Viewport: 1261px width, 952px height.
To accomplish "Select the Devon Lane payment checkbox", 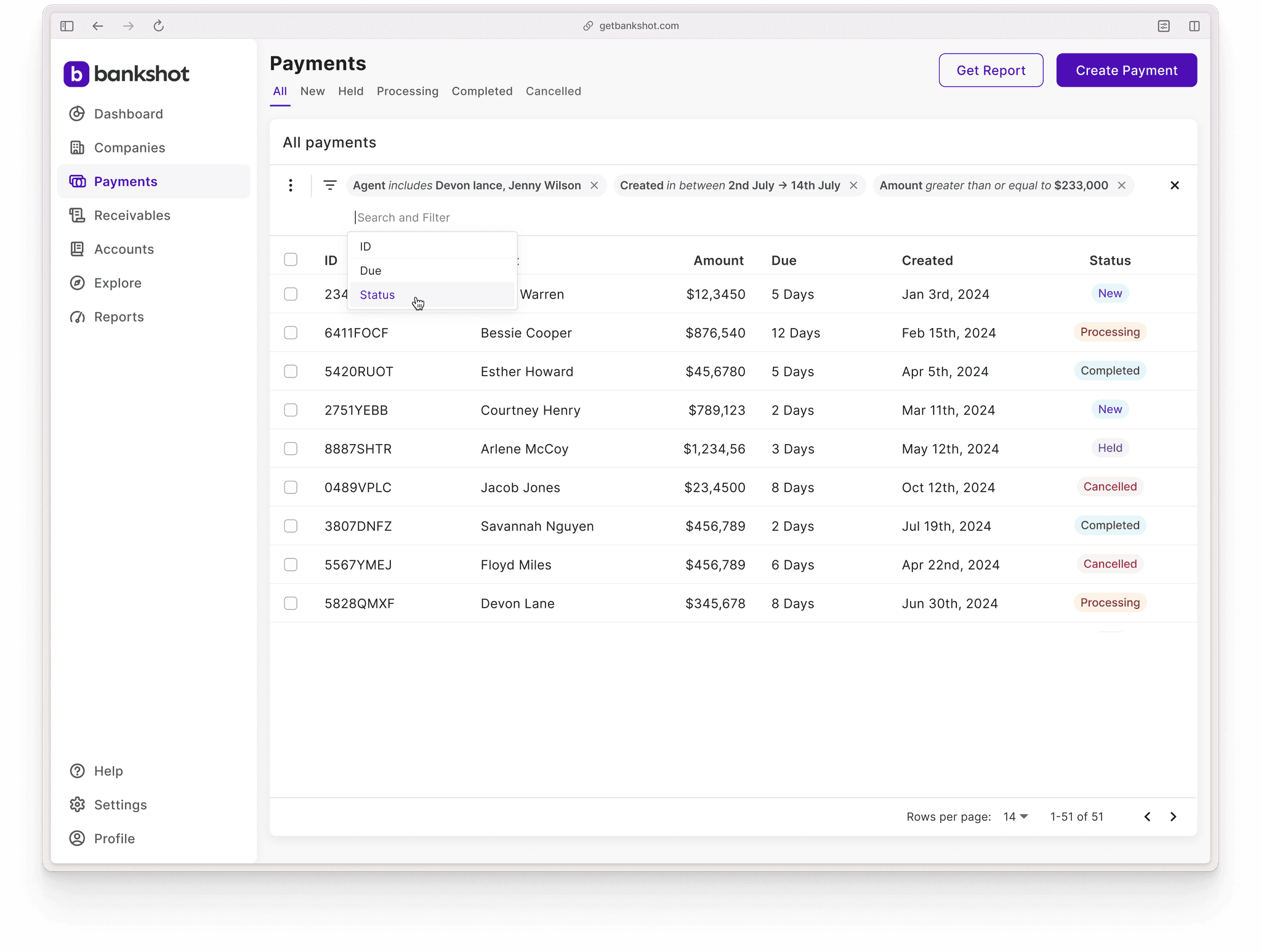I will [291, 603].
